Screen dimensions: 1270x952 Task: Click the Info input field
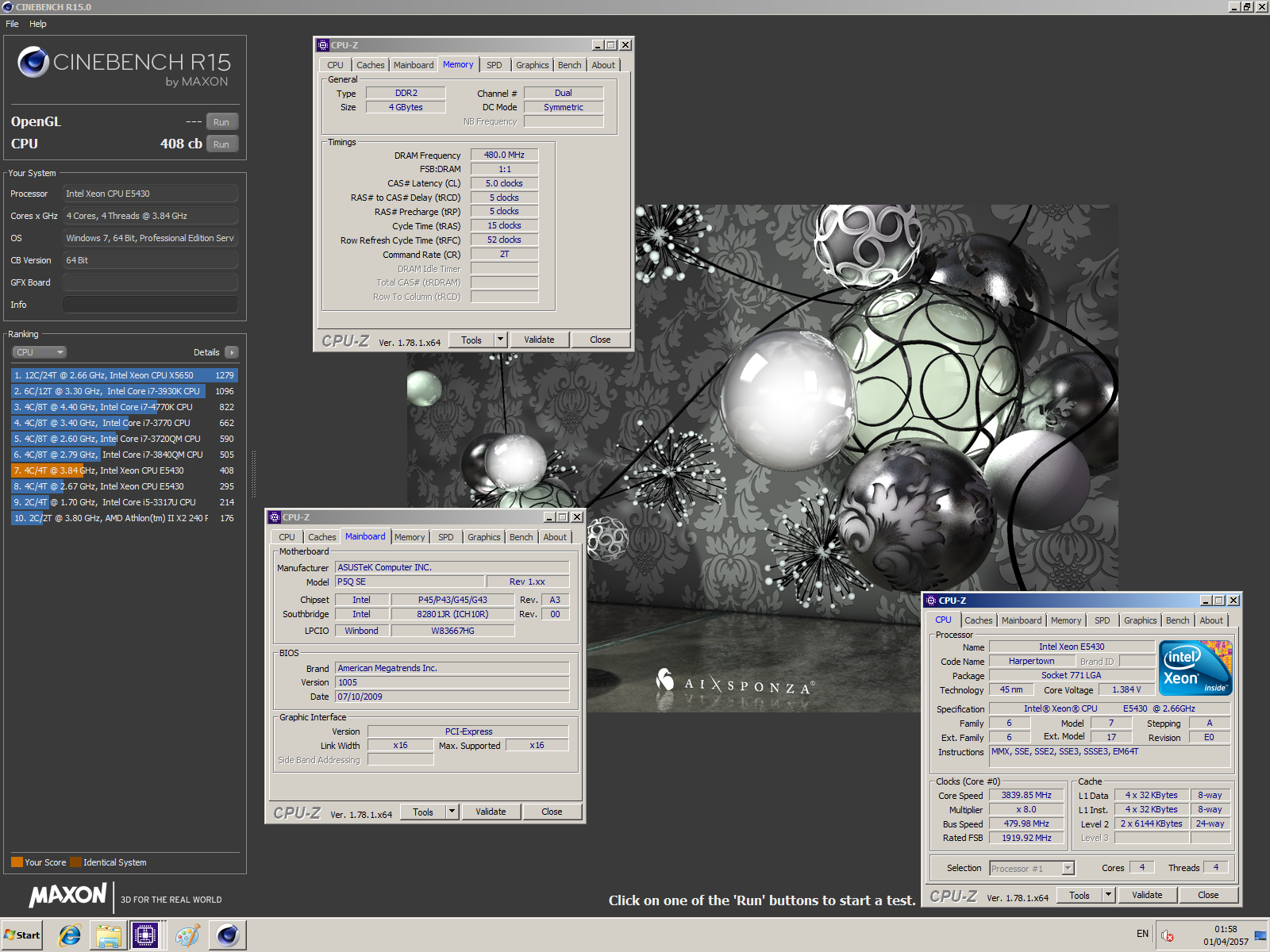[x=150, y=305]
